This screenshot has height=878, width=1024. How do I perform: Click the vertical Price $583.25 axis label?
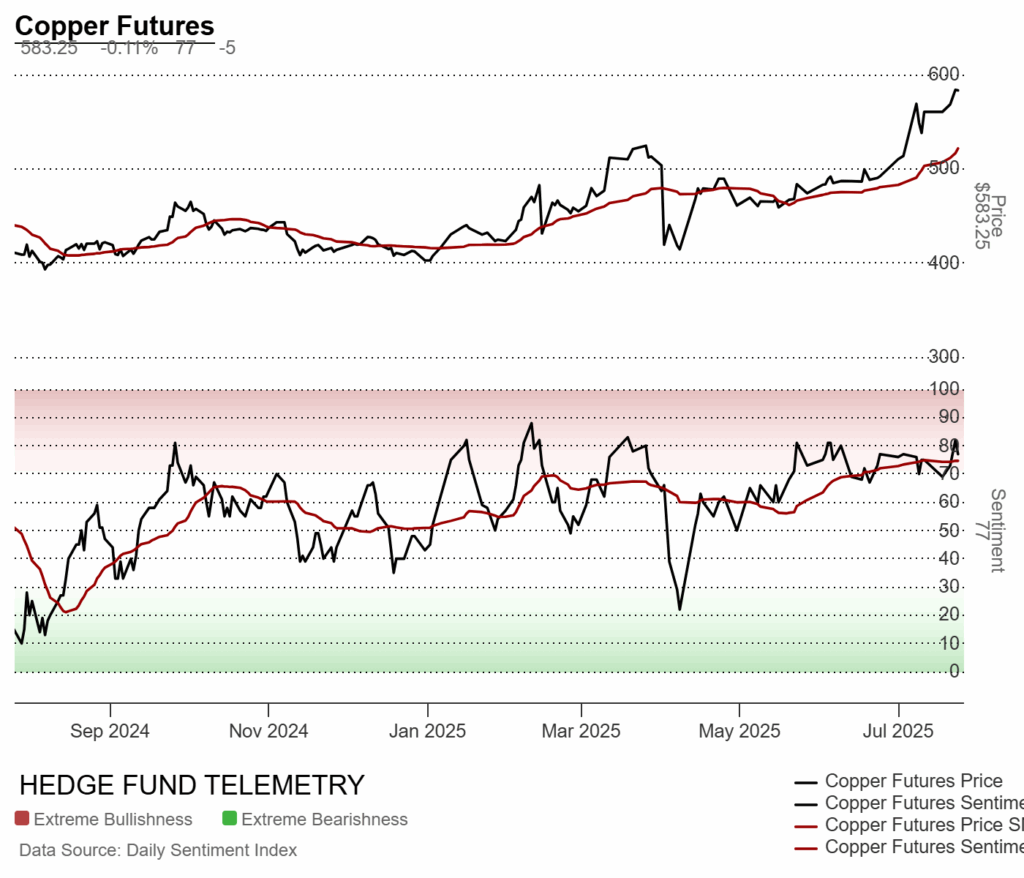click(x=990, y=215)
